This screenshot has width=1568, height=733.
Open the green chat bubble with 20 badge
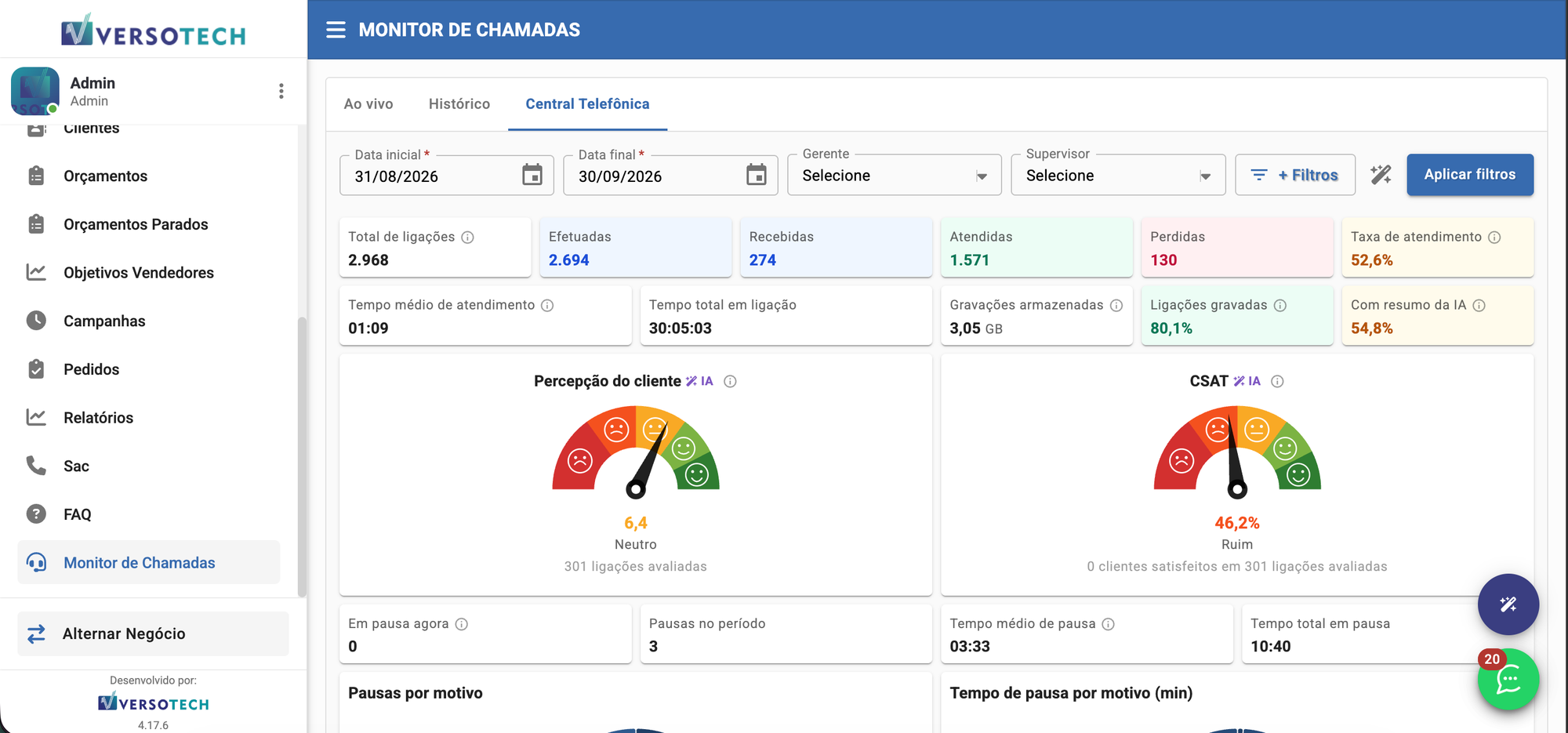[1508, 680]
